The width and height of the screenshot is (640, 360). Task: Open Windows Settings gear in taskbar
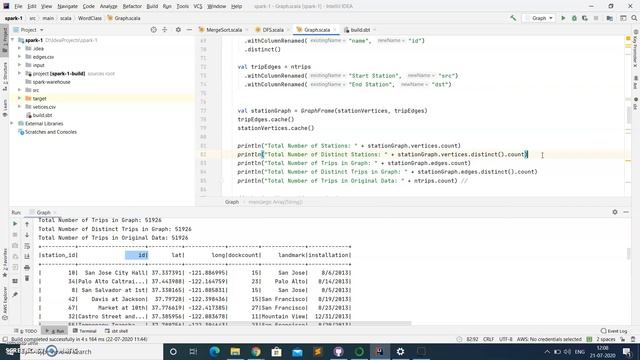click(400, 351)
